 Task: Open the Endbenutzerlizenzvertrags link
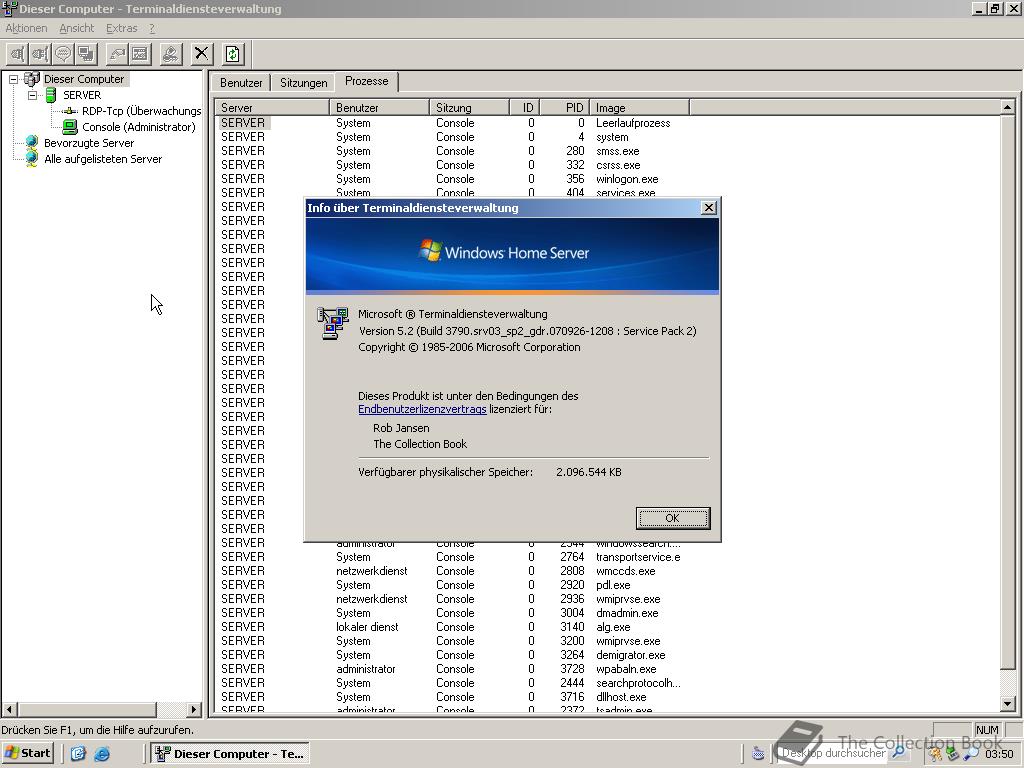pyautogui.click(x=422, y=409)
